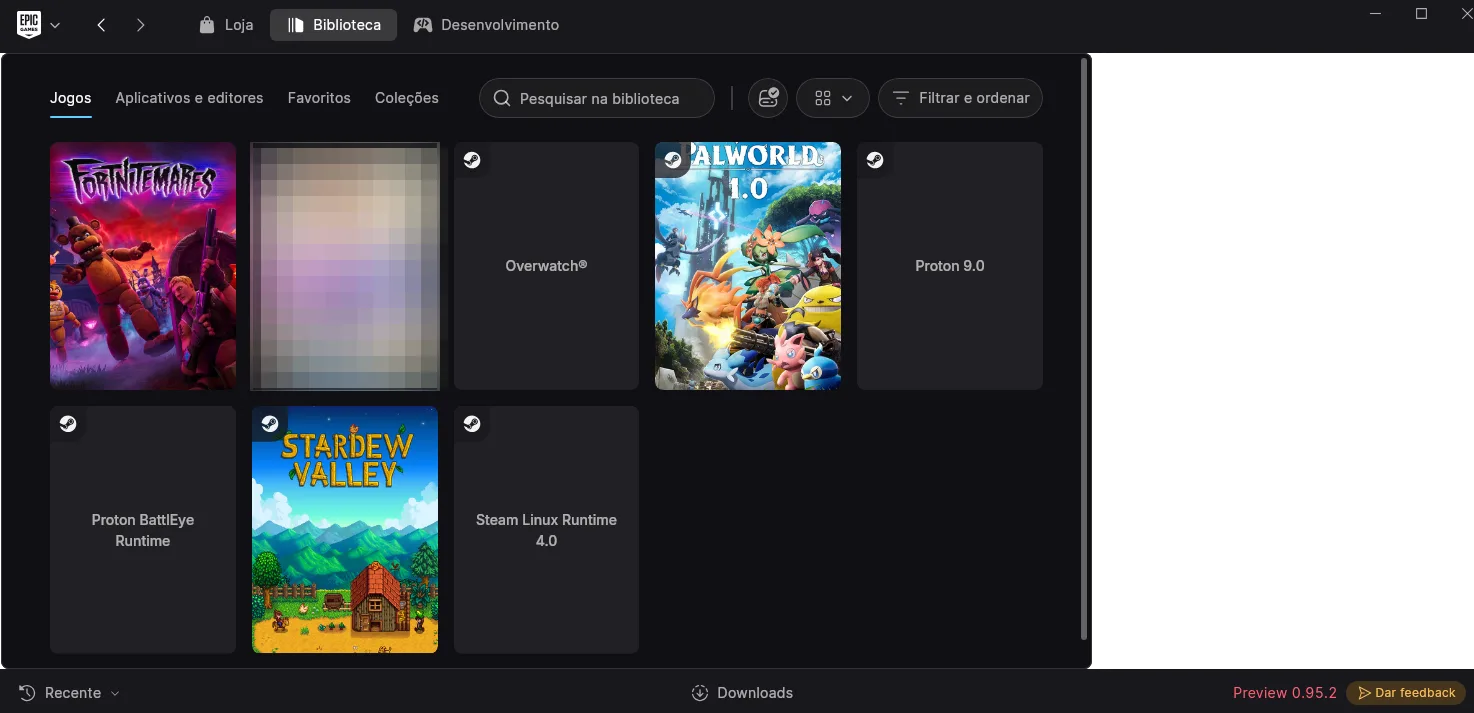This screenshot has width=1474, height=713.
Task: Open the Coleções tab
Action: click(x=407, y=98)
